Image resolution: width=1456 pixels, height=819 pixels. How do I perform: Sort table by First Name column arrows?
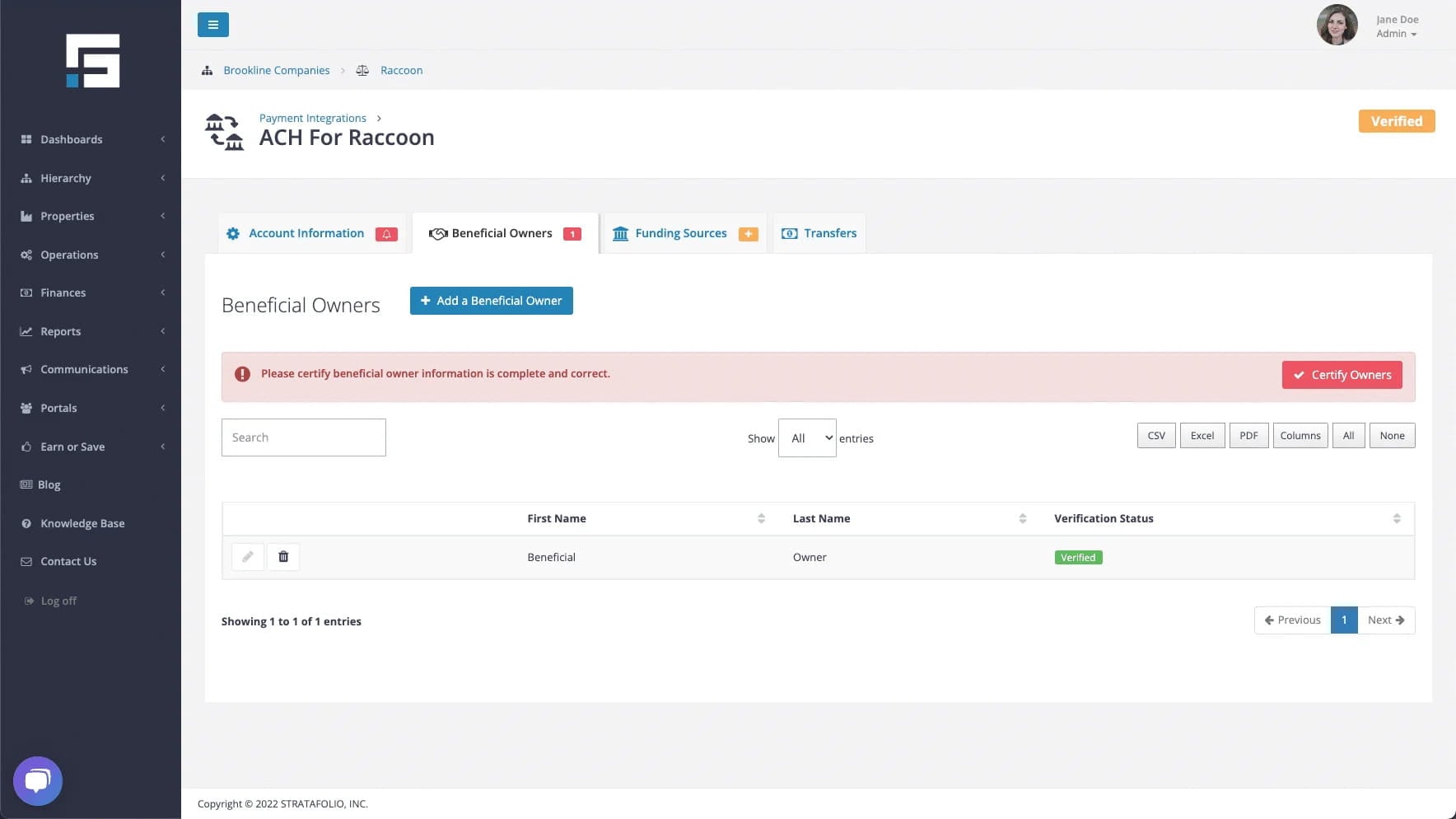(761, 518)
